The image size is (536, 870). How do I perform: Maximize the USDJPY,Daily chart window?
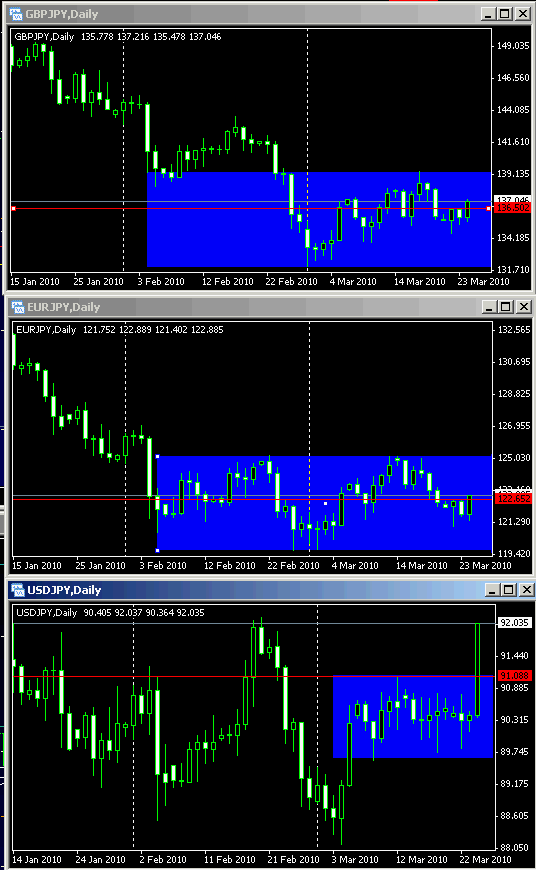(508, 589)
